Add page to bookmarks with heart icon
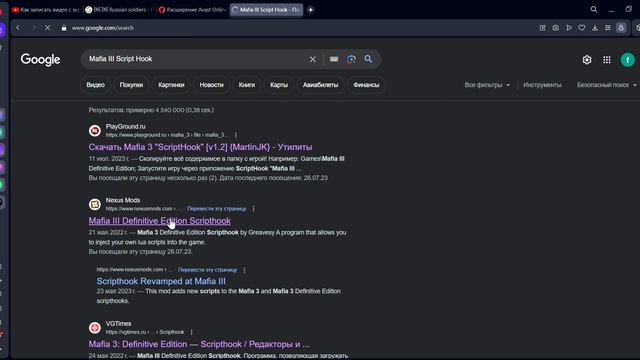The image size is (640, 360). (582, 28)
